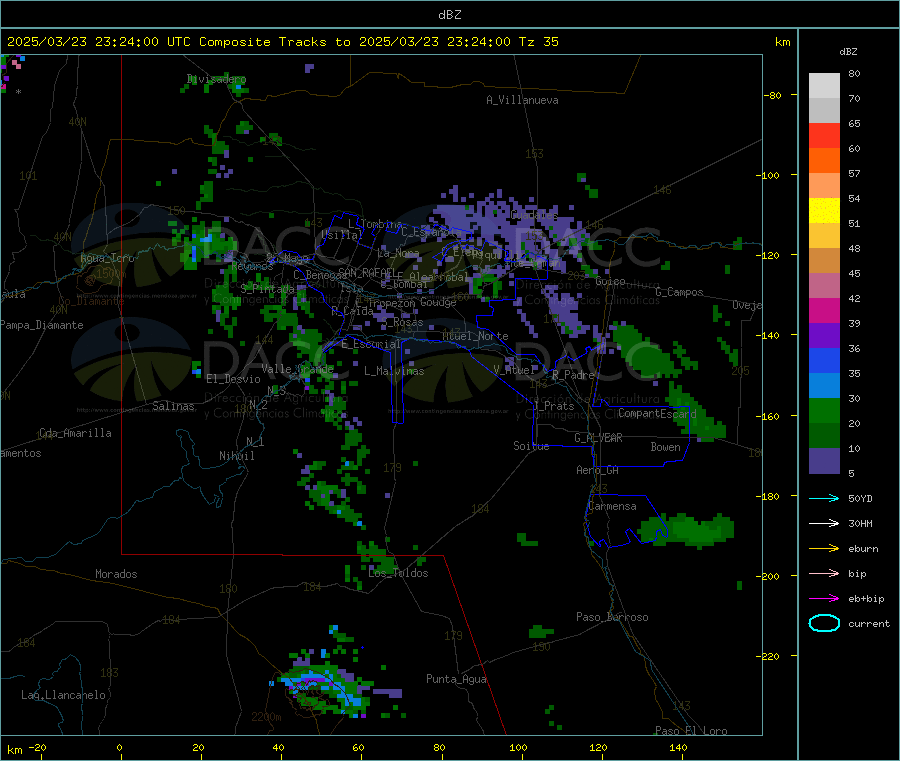Image resolution: width=900 pixels, height=761 pixels.
Task: Click the E_Escorial map label
Action: [x=371, y=344]
